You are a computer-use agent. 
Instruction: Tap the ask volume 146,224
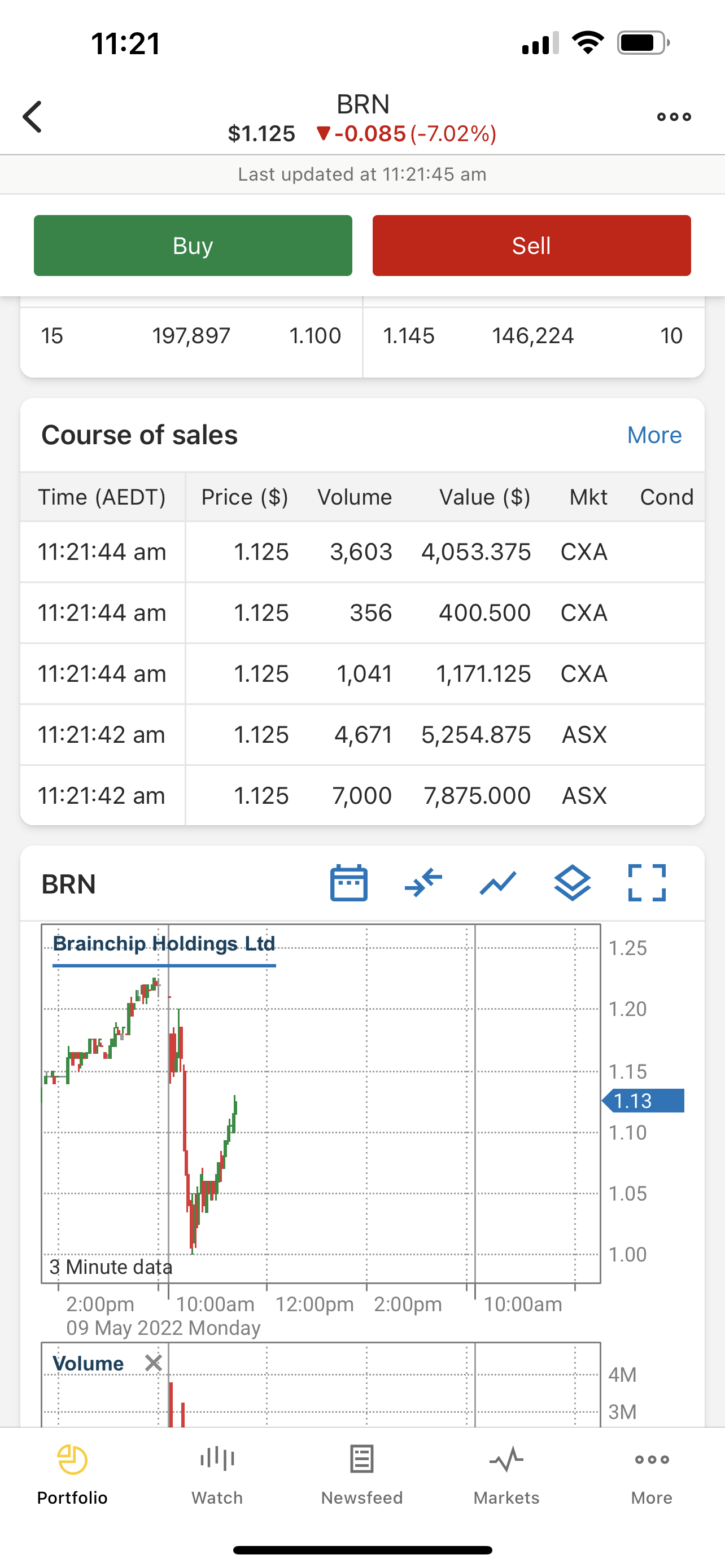click(x=532, y=336)
